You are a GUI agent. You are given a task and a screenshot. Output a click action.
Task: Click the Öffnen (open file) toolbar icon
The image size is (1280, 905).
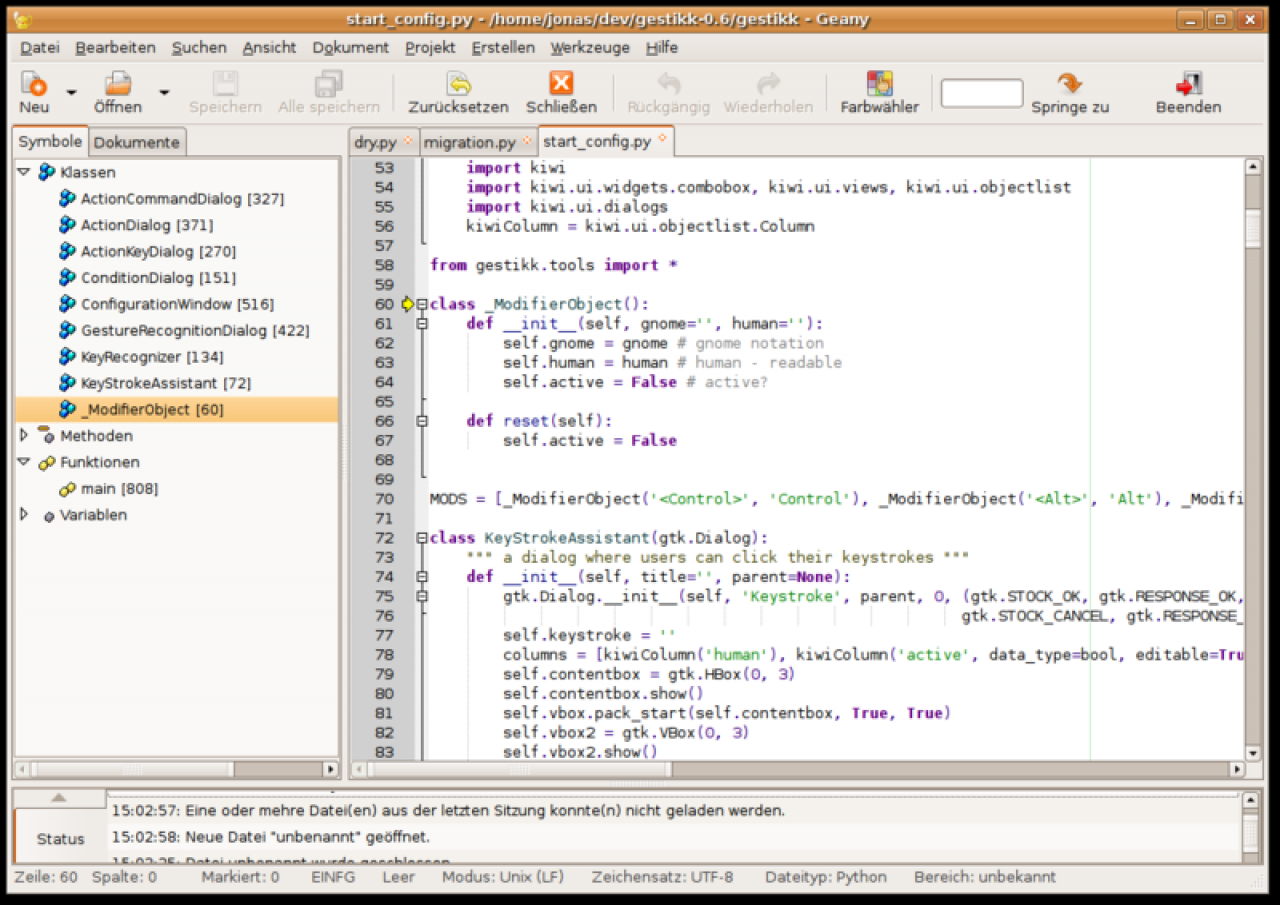coord(118,83)
